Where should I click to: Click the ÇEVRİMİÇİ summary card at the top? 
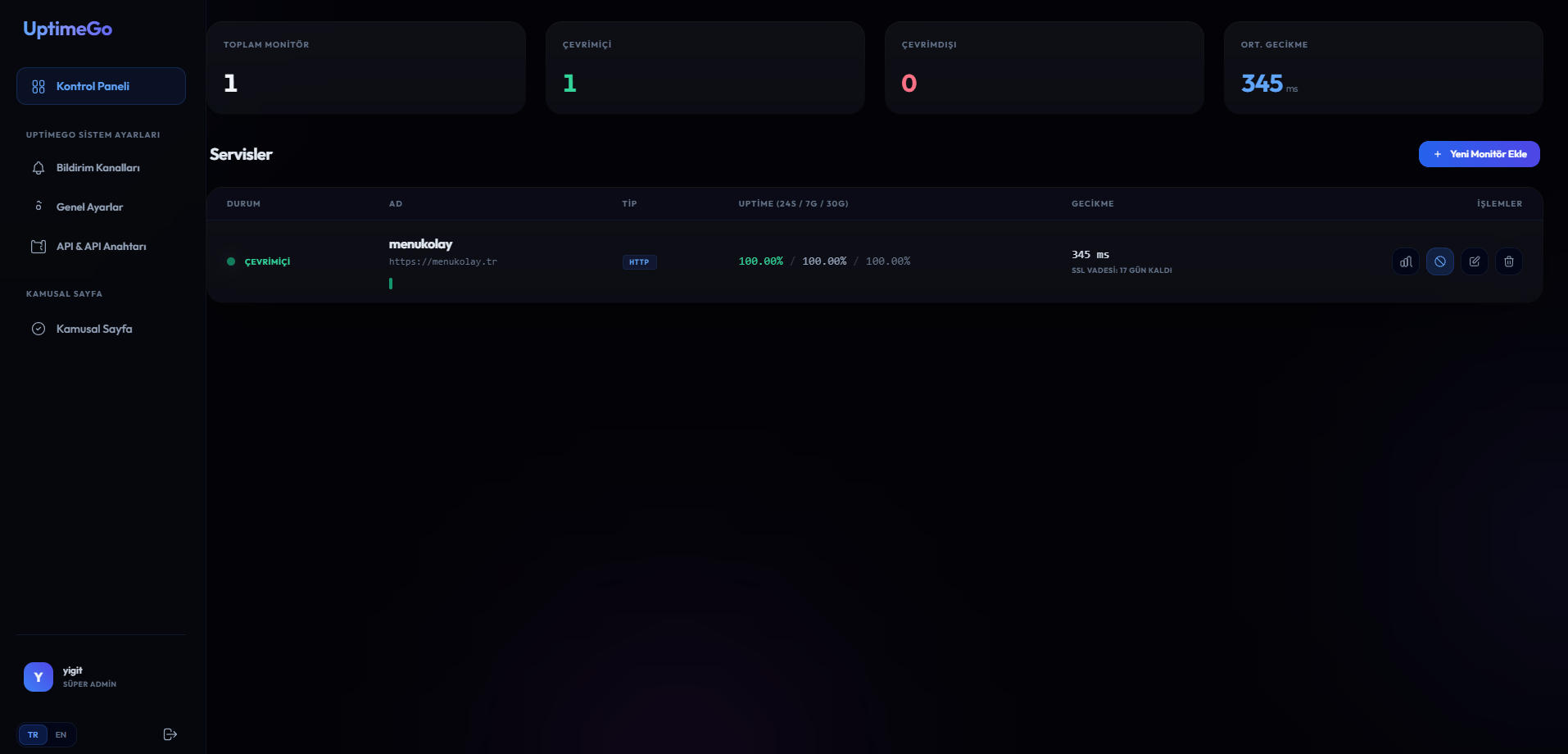click(705, 68)
